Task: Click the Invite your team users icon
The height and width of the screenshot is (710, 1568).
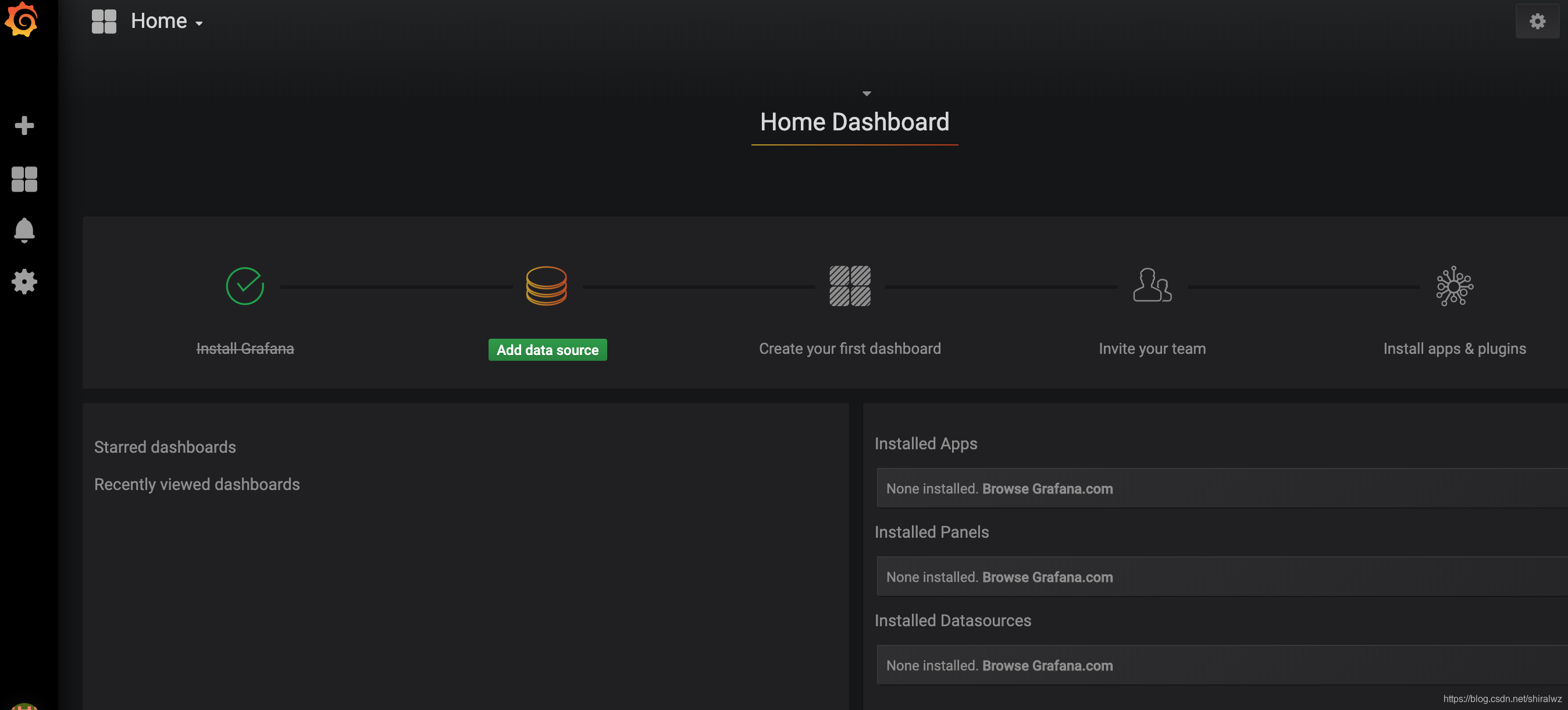Action: pyautogui.click(x=1152, y=285)
